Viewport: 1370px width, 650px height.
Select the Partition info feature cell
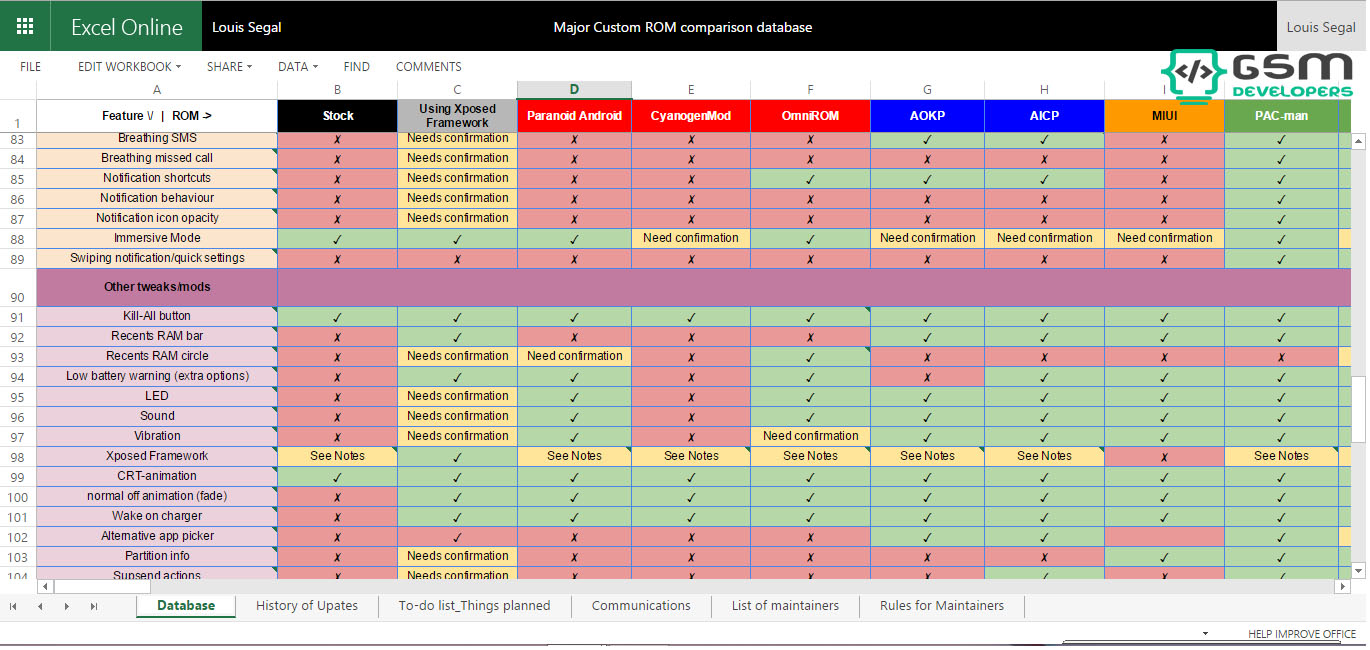(x=157, y=556)
